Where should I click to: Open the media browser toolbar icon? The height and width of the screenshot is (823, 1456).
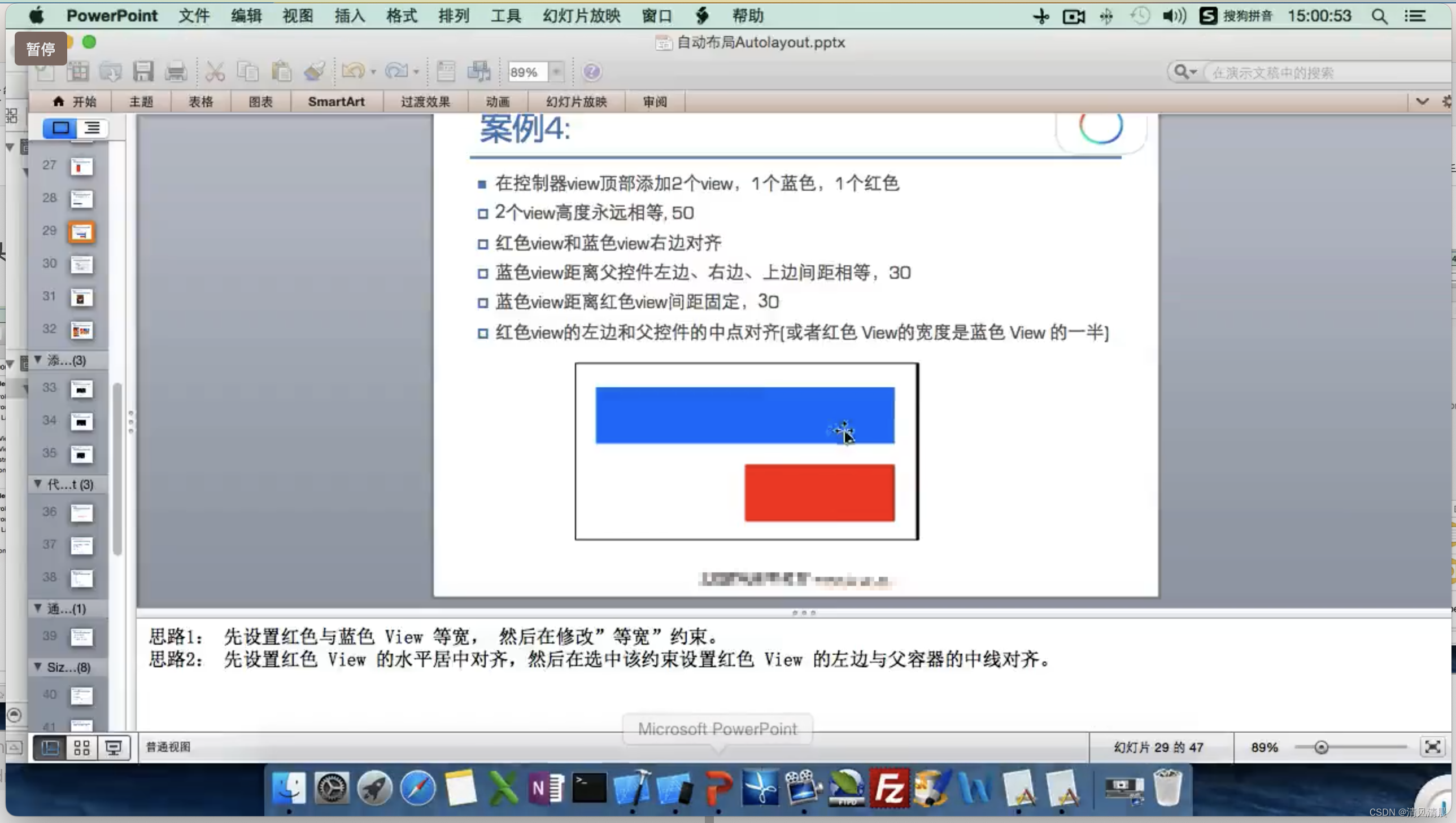pyautogui.click(x=479, y=72)
